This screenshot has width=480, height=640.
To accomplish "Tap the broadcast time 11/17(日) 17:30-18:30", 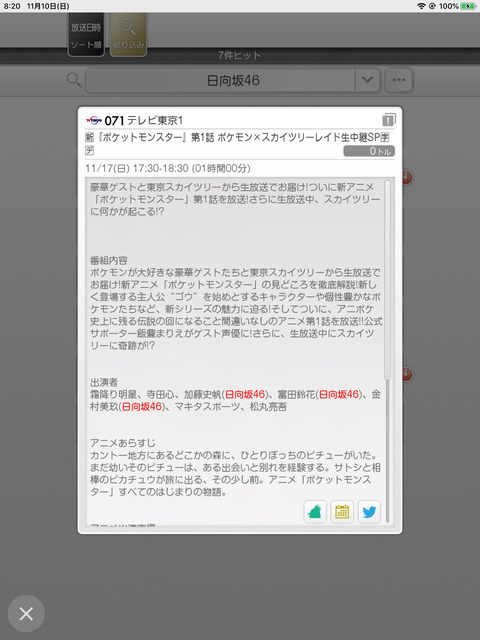I will (x=168, y=168).
